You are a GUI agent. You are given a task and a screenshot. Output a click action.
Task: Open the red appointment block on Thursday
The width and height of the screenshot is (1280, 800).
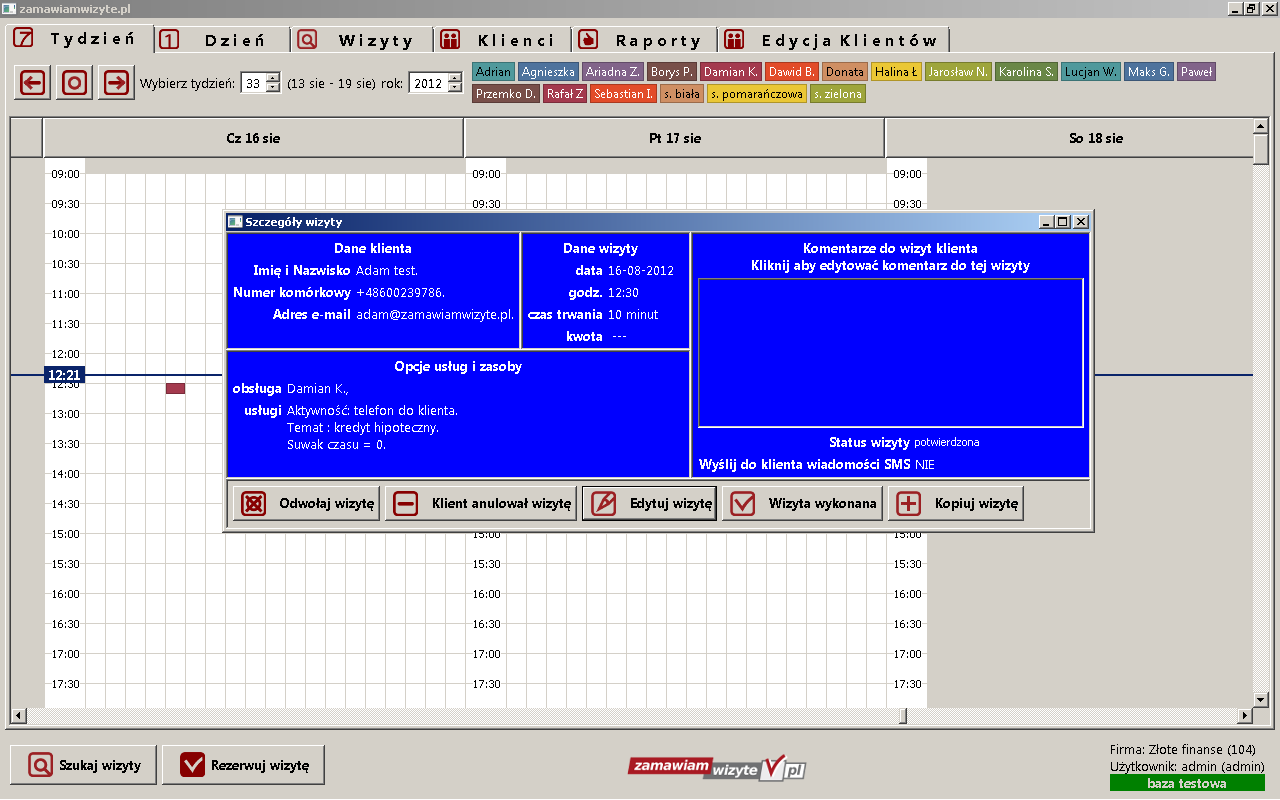coord(175,388)
